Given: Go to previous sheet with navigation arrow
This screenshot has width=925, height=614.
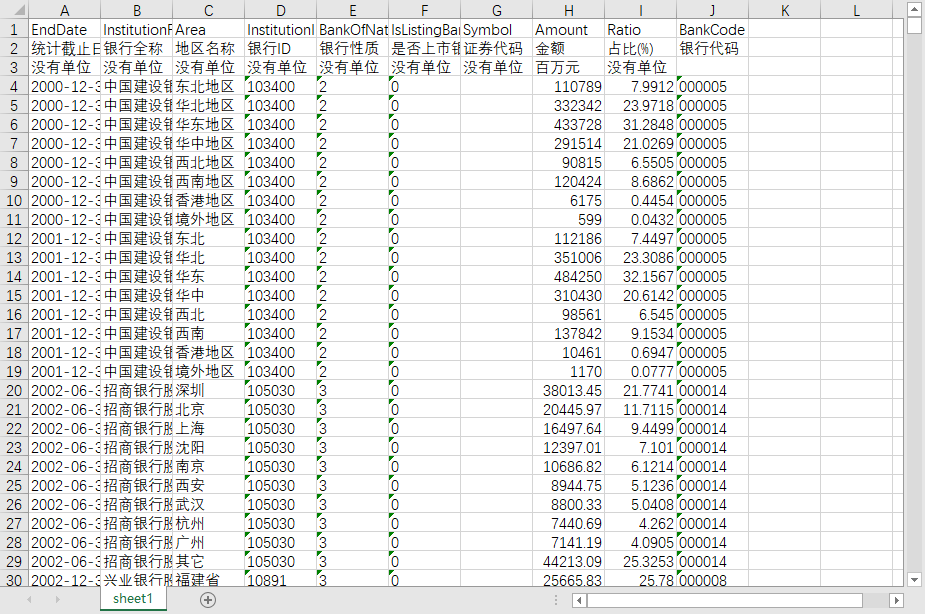Looking at the screenshot, I should 29,600.
